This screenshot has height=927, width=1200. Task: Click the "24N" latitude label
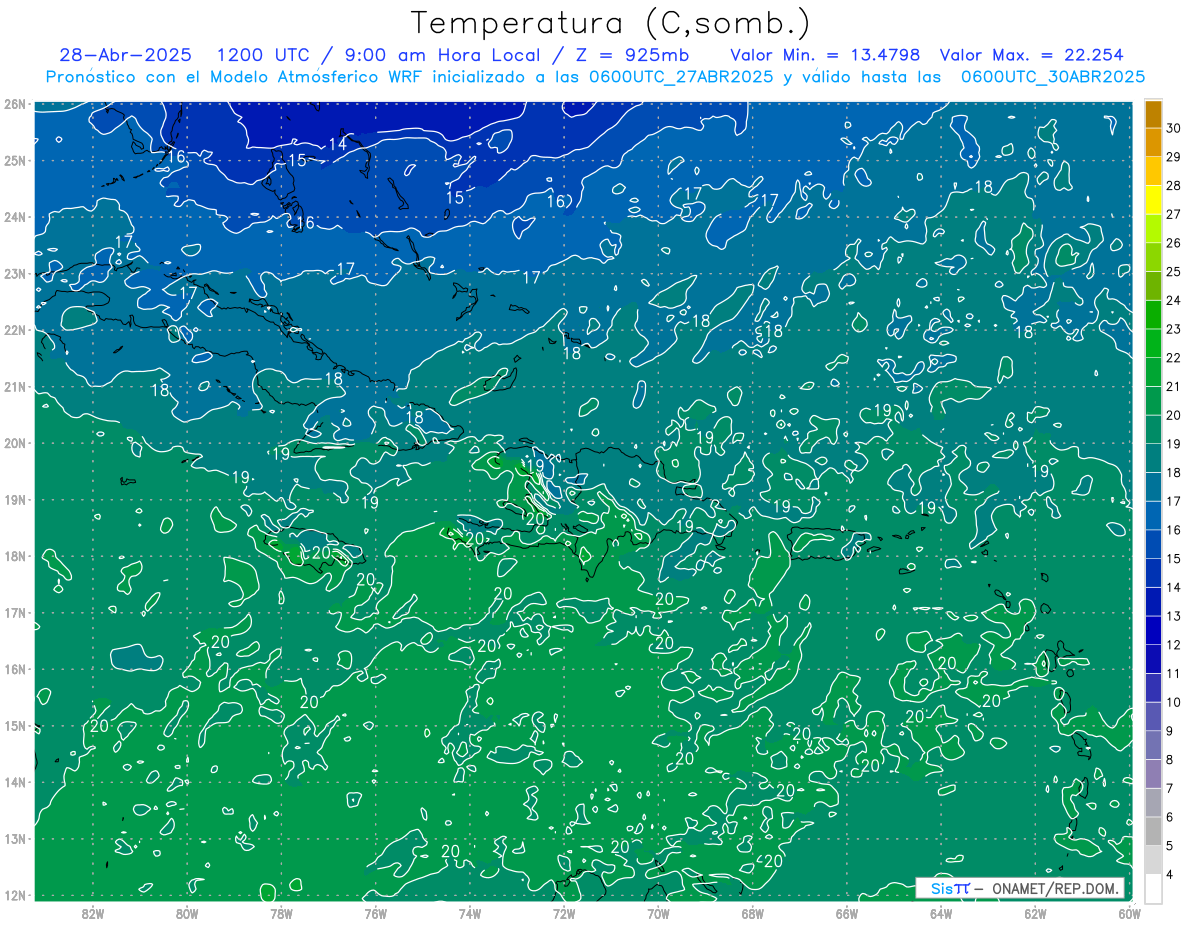click(14, 217)
